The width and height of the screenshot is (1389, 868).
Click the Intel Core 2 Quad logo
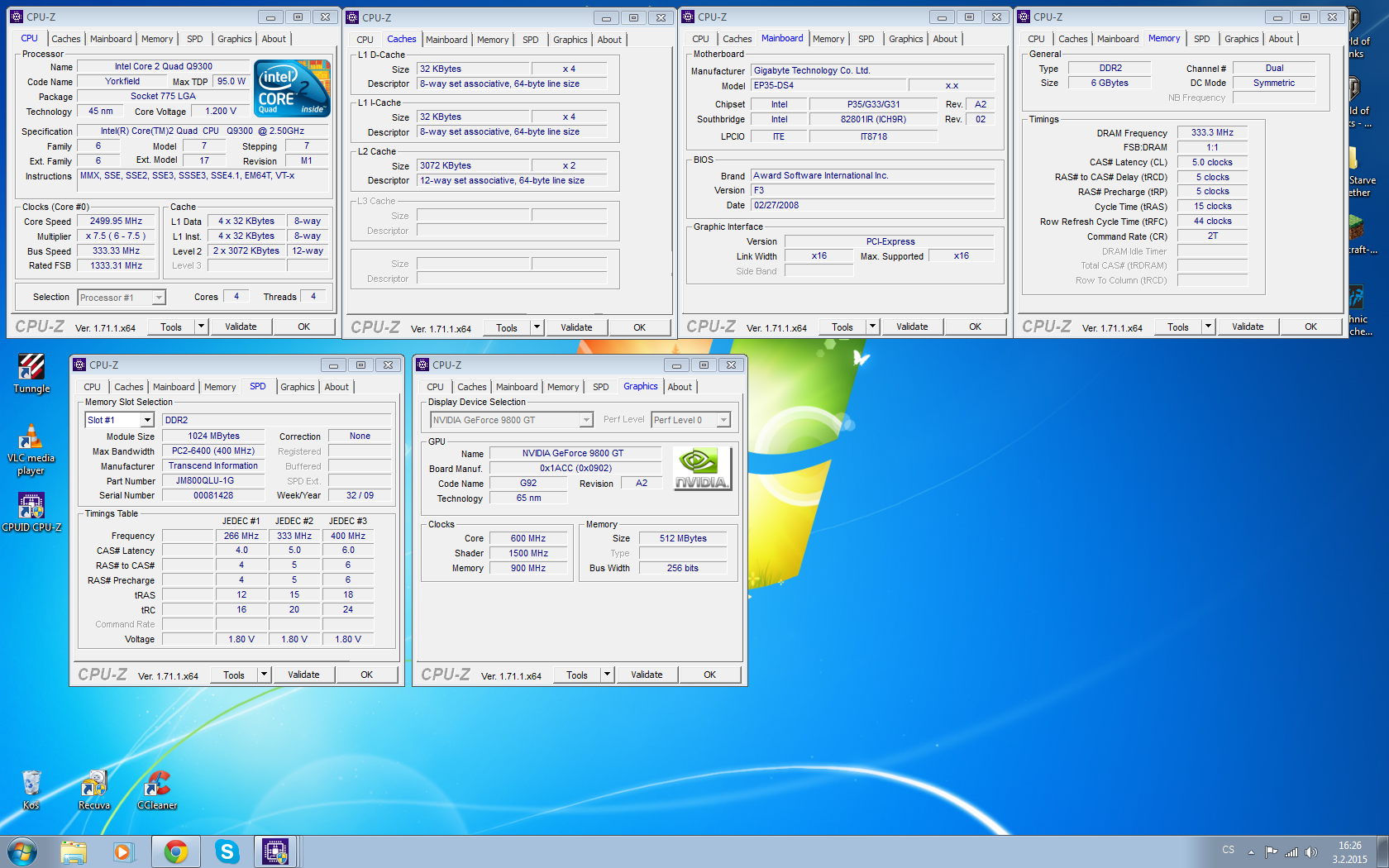coord(292,88)
